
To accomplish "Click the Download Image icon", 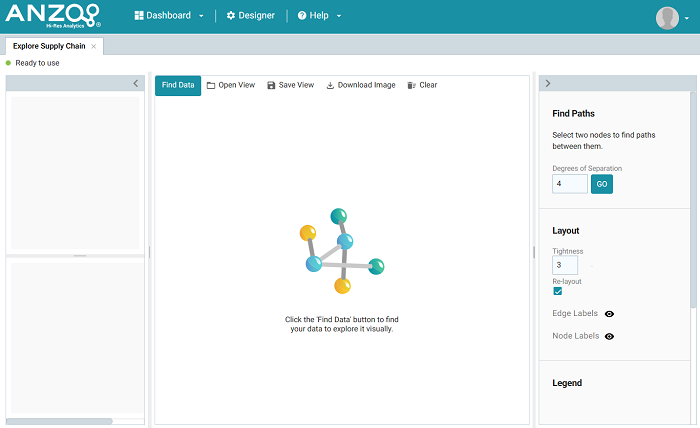I will pyautogui.click(x=330, y=85).
